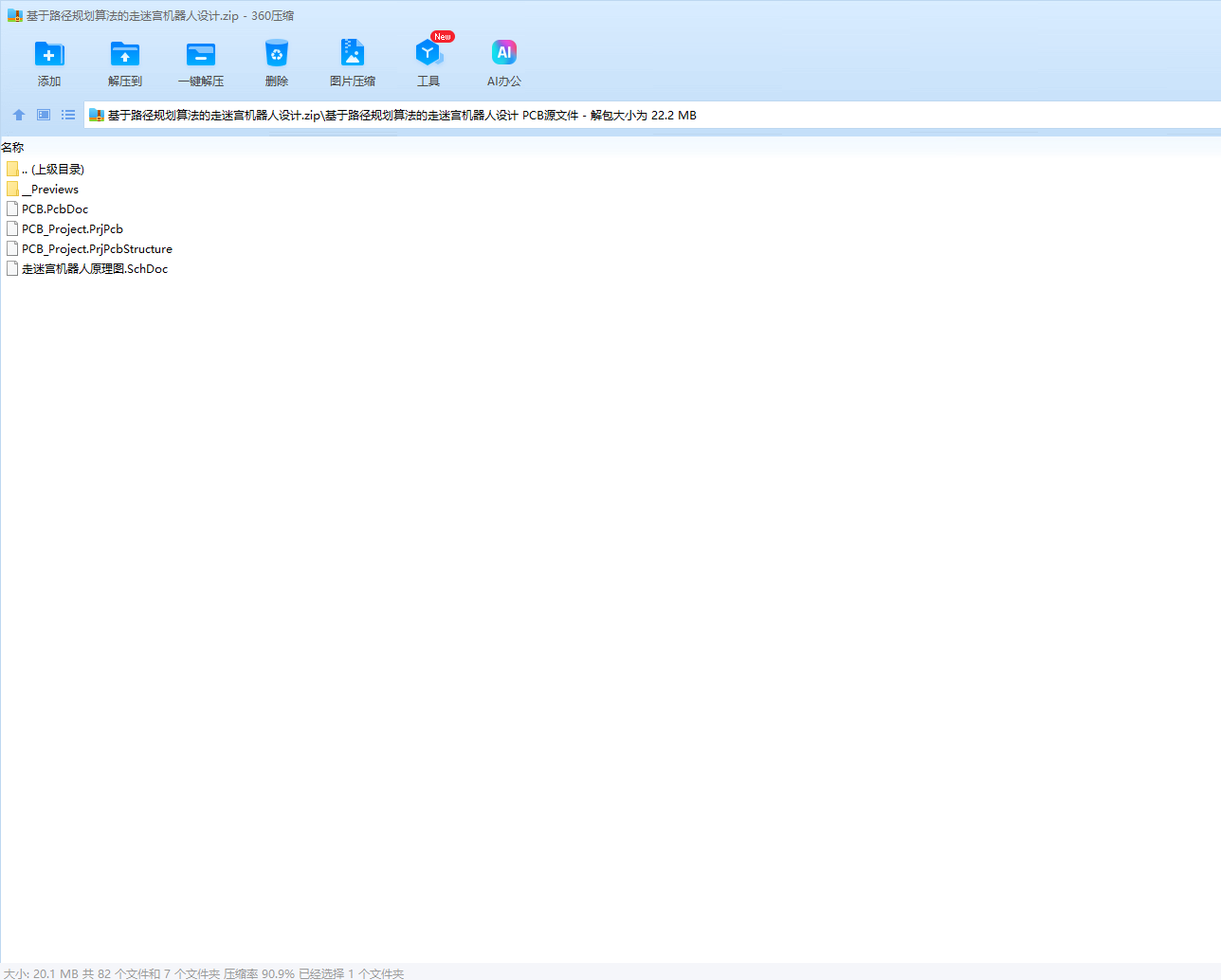Select the PCB.PcbDoc file
This screenshot has width=1221, height=980.
click(x=47, y=209)
